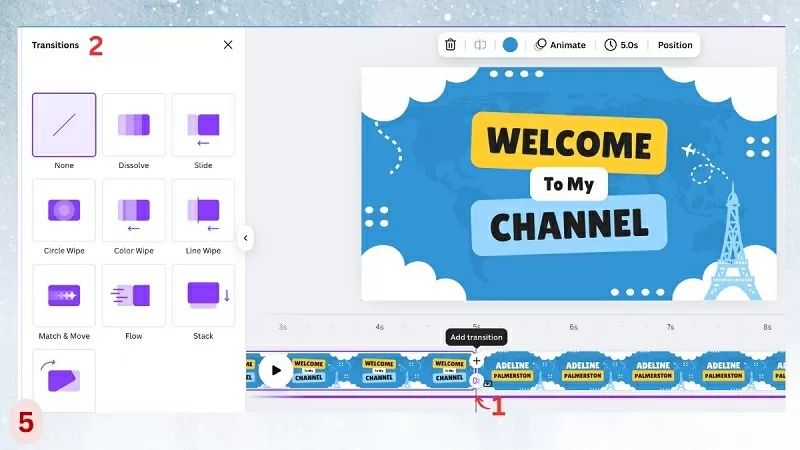The width and height of the screenshot is (800, 450).
Task: Select the None transition option
Action: (64, 125)
